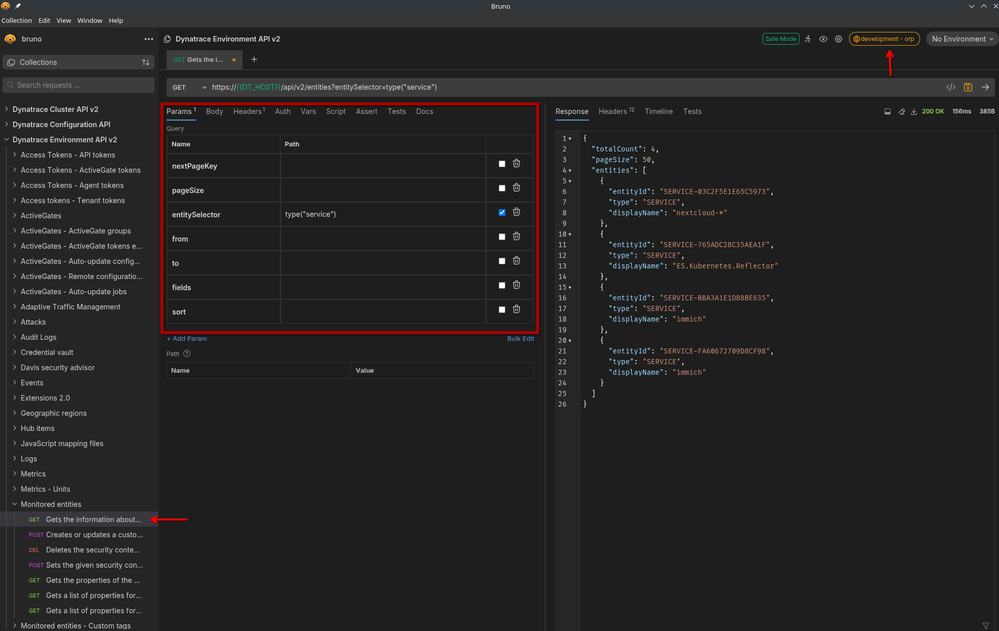Screen dimensions: 999x631
Task: Expand Dynatrace Cluster API v2 collection
Action: [55, 109]
